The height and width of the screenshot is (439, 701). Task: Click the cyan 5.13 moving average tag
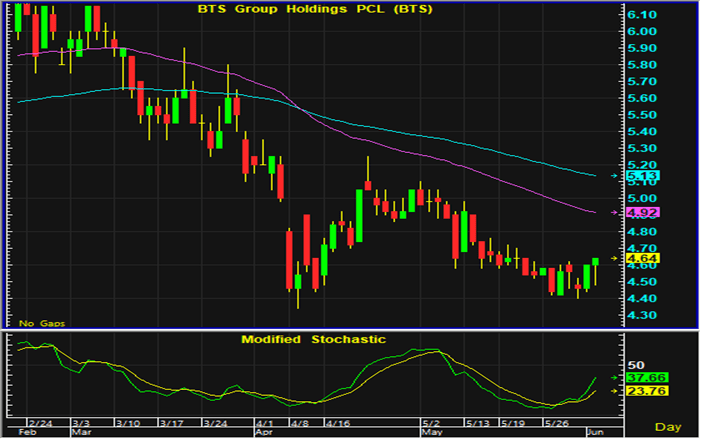point(640,178)
